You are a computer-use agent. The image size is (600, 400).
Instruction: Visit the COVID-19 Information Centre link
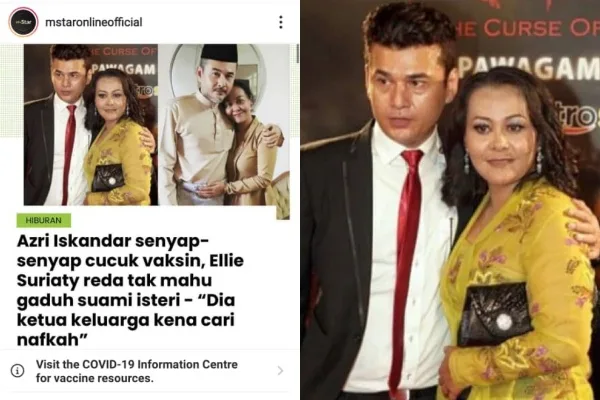[137, 364]
